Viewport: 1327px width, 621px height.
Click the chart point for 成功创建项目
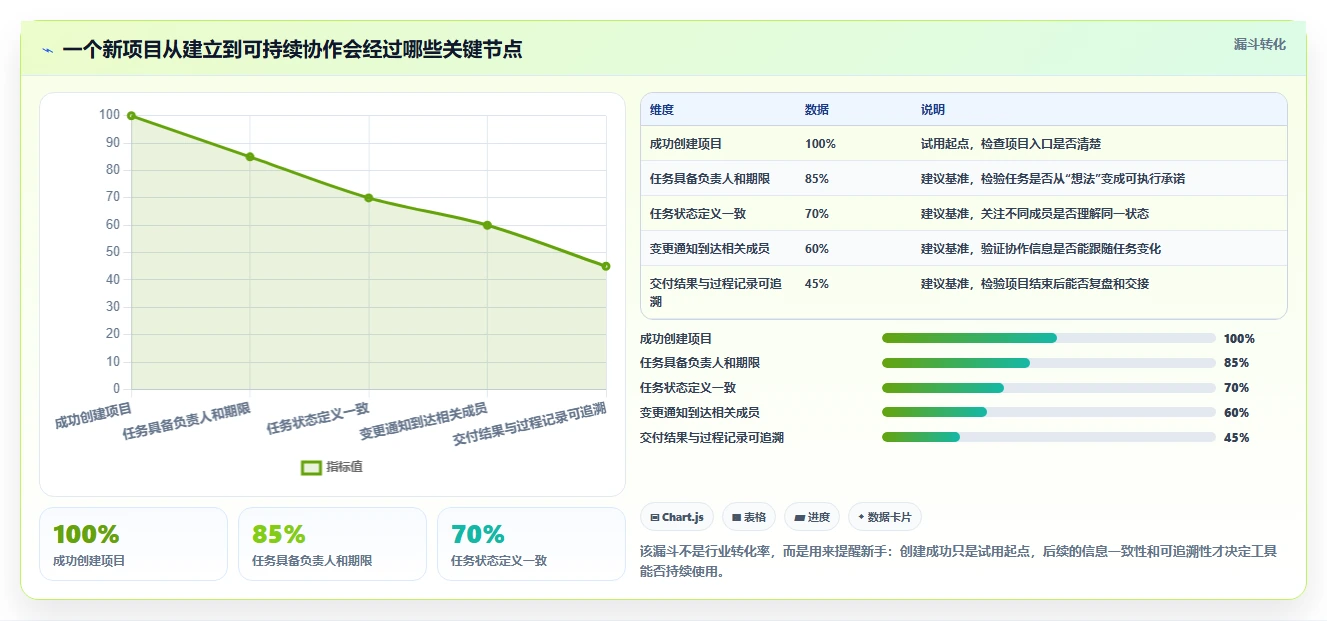click(x=131, y=116)
